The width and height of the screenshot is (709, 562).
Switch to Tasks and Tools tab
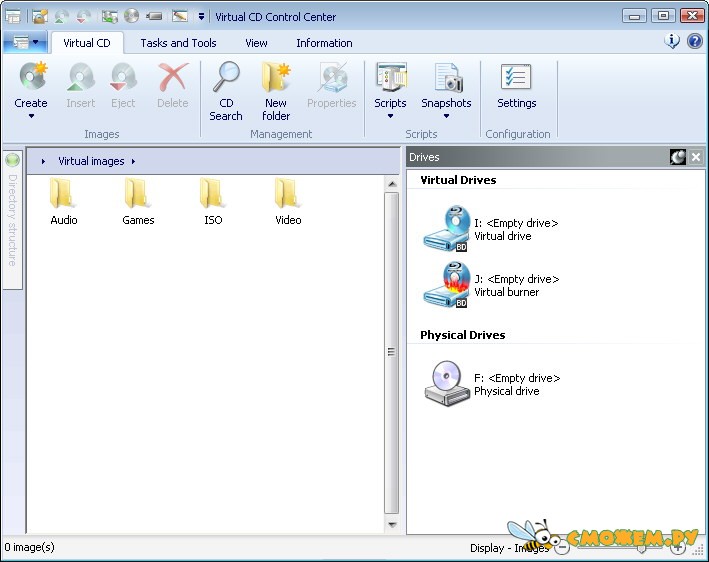coord(178,43)
